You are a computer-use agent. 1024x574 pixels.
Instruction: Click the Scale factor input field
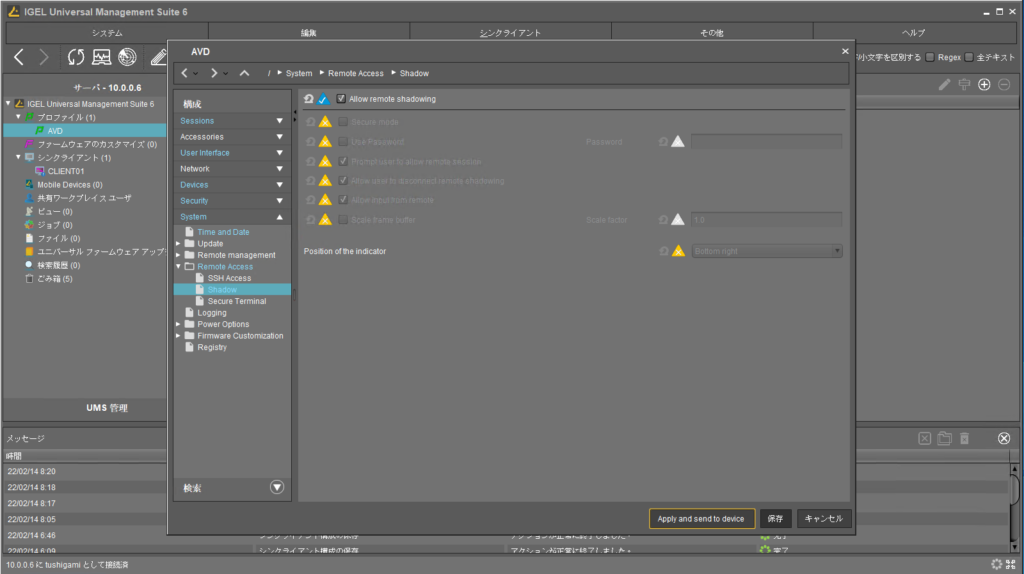(766, 220)
